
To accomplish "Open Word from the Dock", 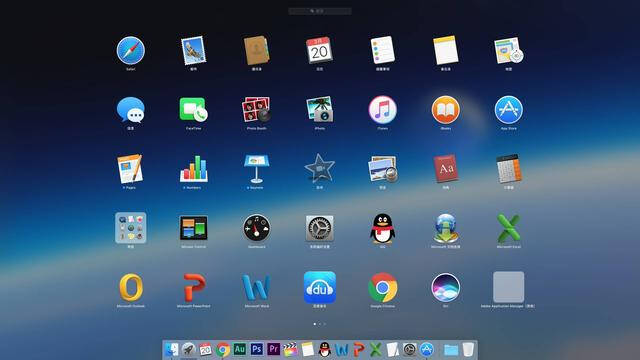I will (342, 350).
